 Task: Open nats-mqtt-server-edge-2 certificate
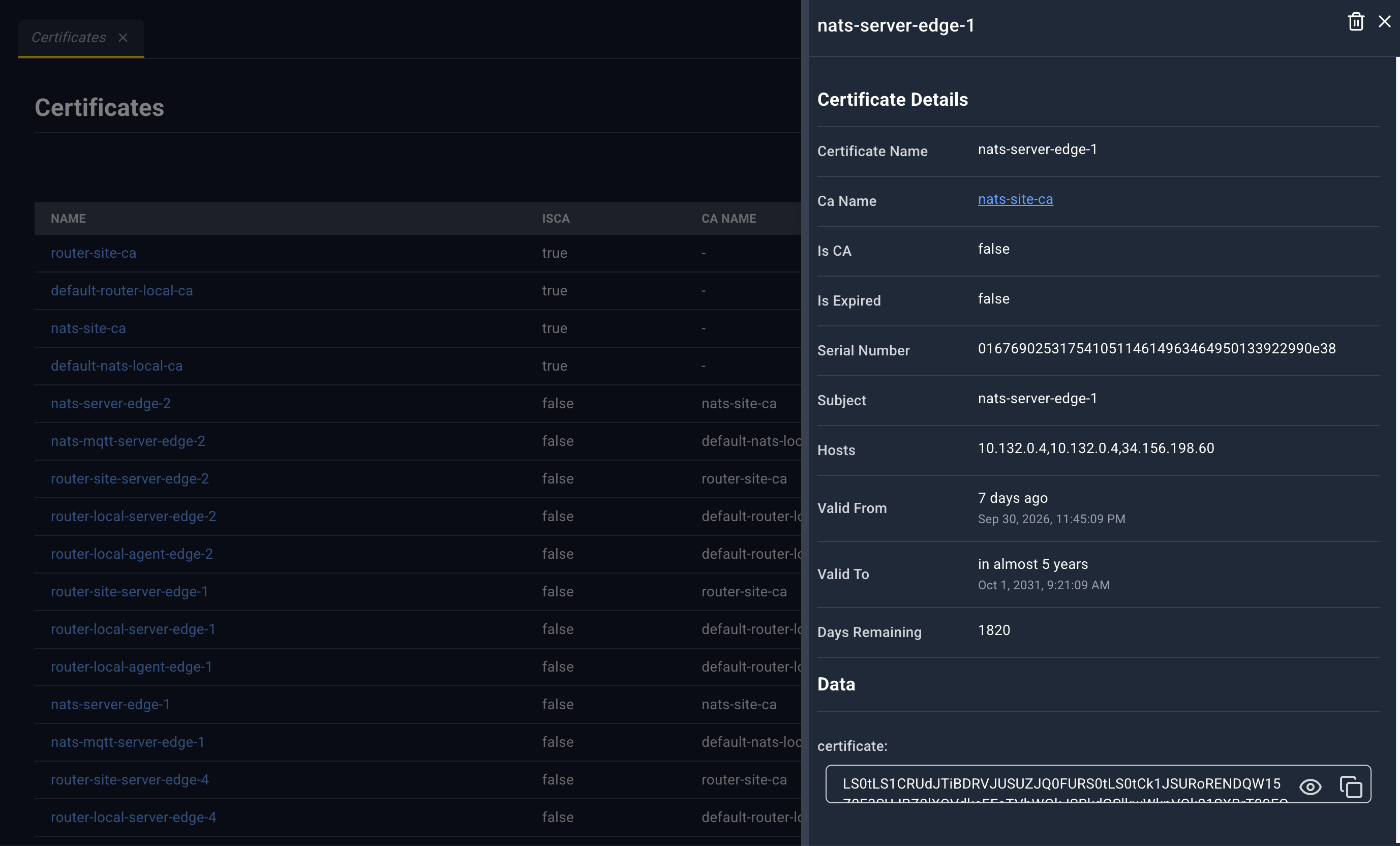128,441
